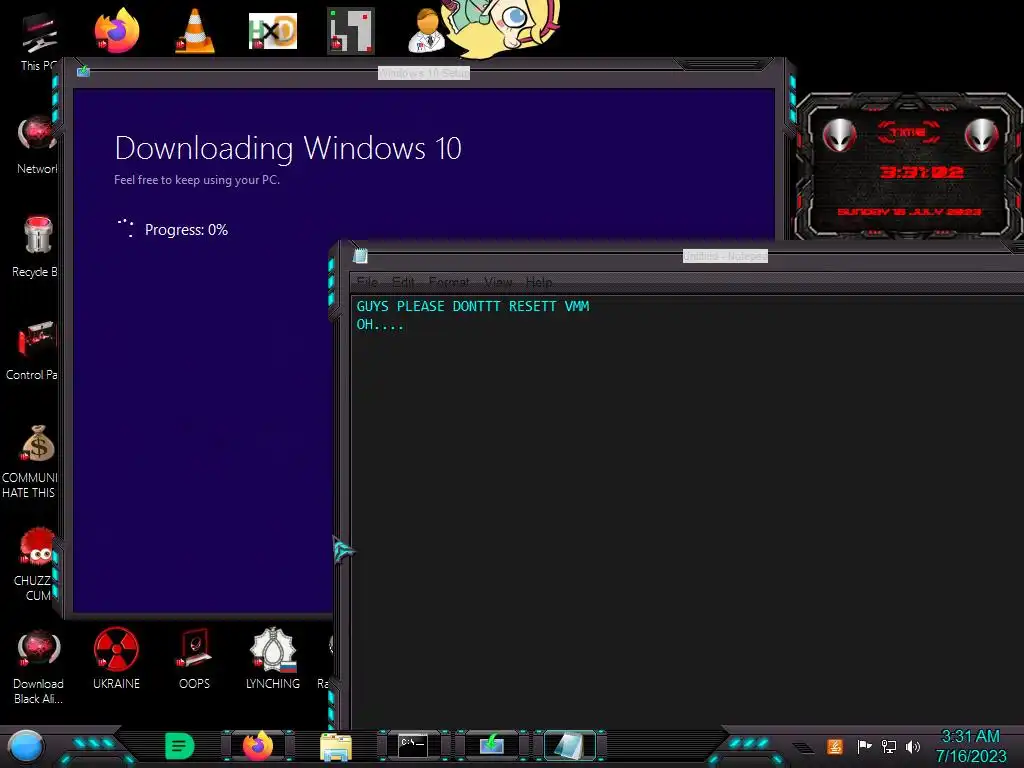Image resolution: width=1024 pixels, height=768 pixels.
Task: Open Notepad Format menu
Action: [x=449, y=282]
